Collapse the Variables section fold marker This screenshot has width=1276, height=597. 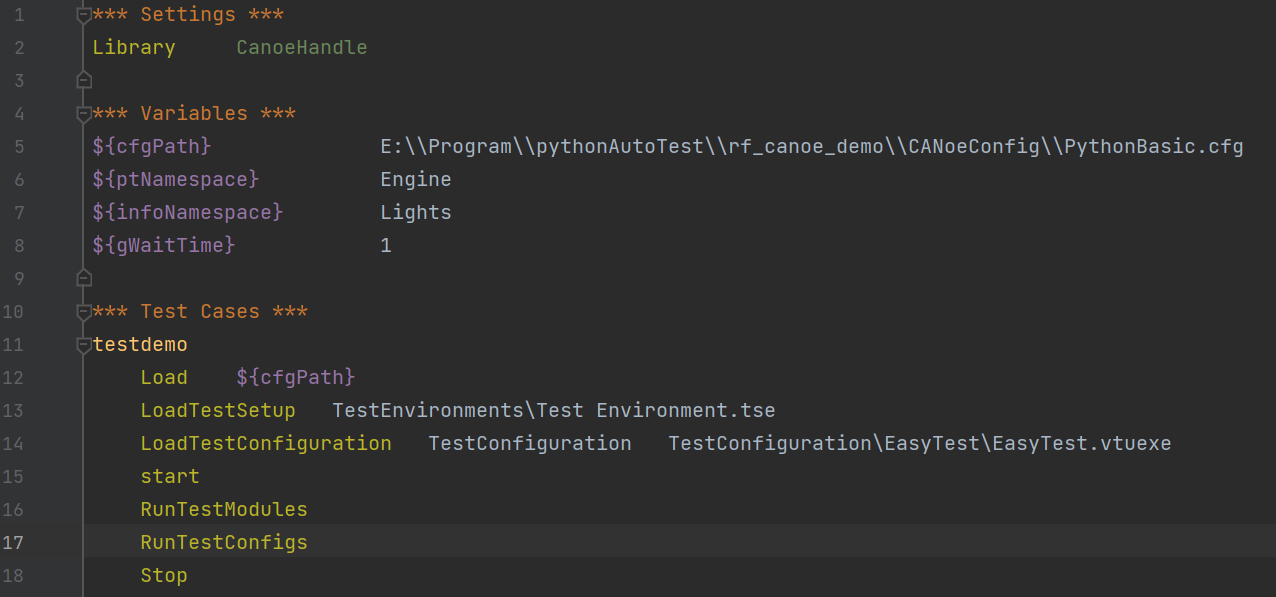pyautogui.click(x=84, y=114)
